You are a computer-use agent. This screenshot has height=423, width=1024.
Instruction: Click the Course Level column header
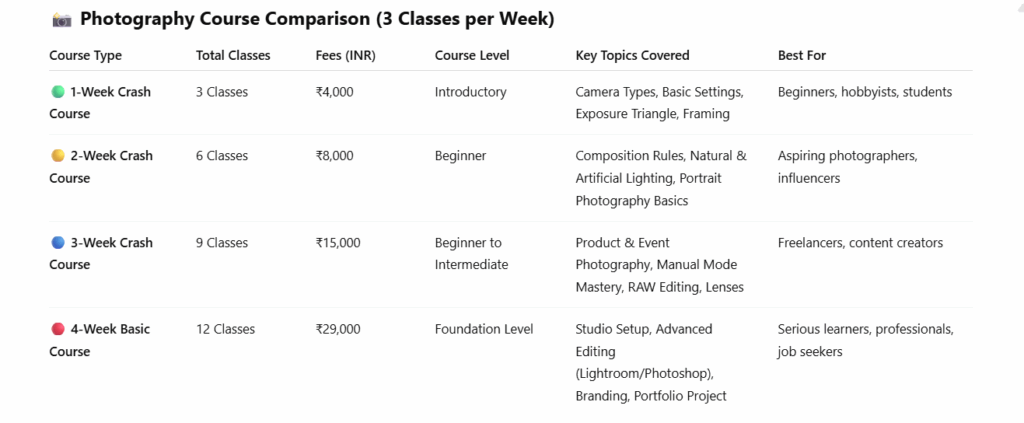[472, 55]
